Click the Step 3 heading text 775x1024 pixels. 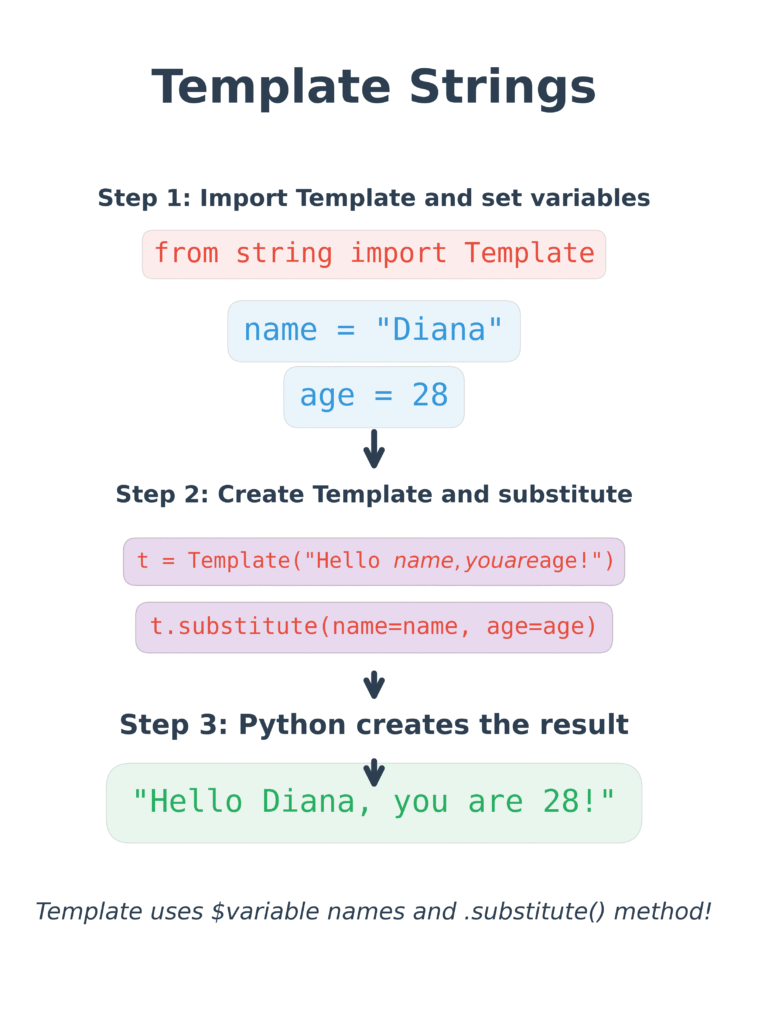(x=373, y=725)
